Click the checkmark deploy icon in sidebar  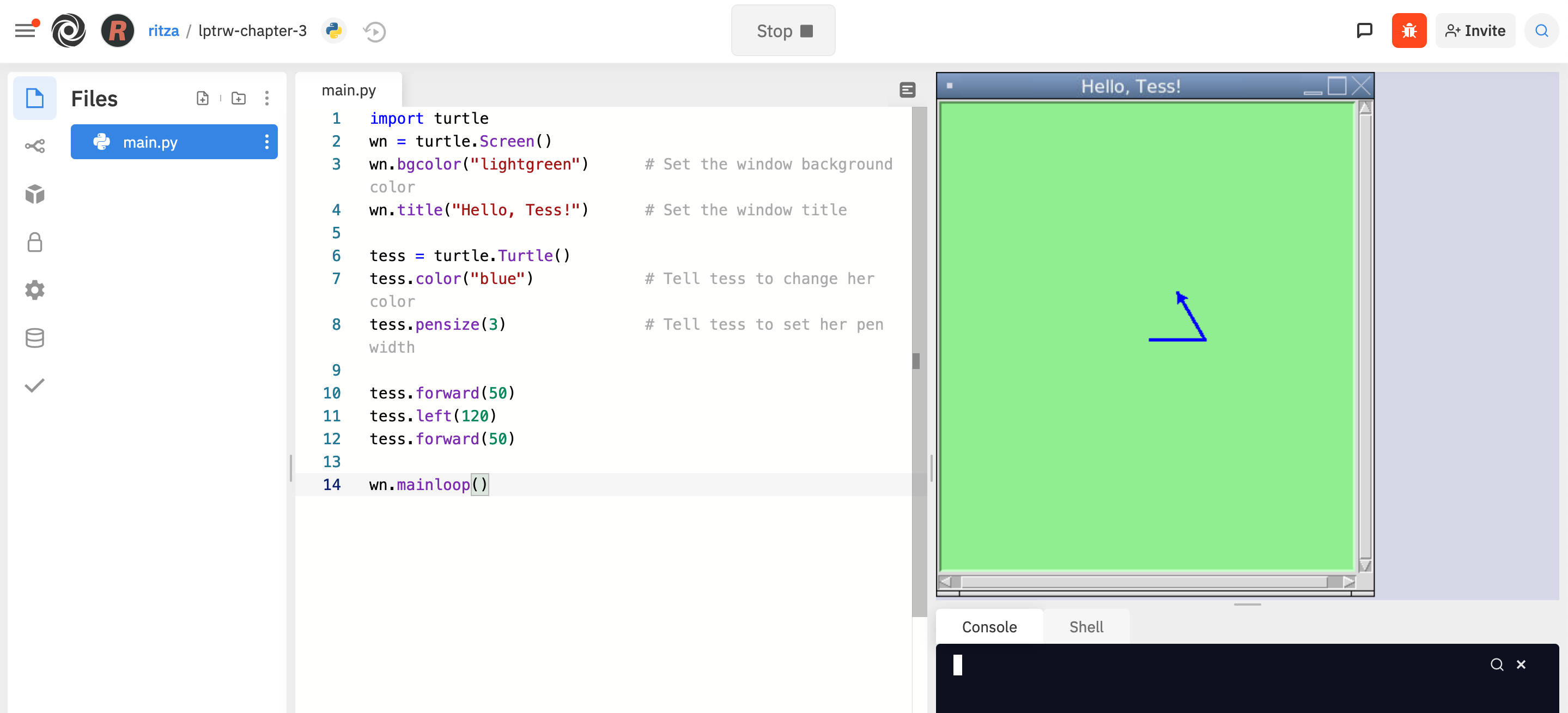[34, 385]
